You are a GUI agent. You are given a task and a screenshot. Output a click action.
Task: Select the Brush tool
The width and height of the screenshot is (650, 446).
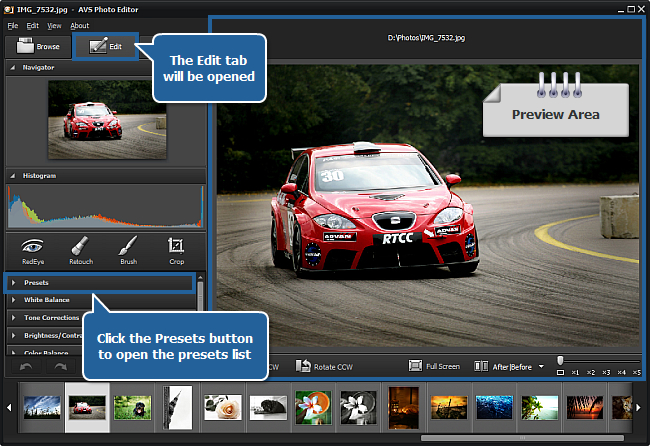pos(129,251)
